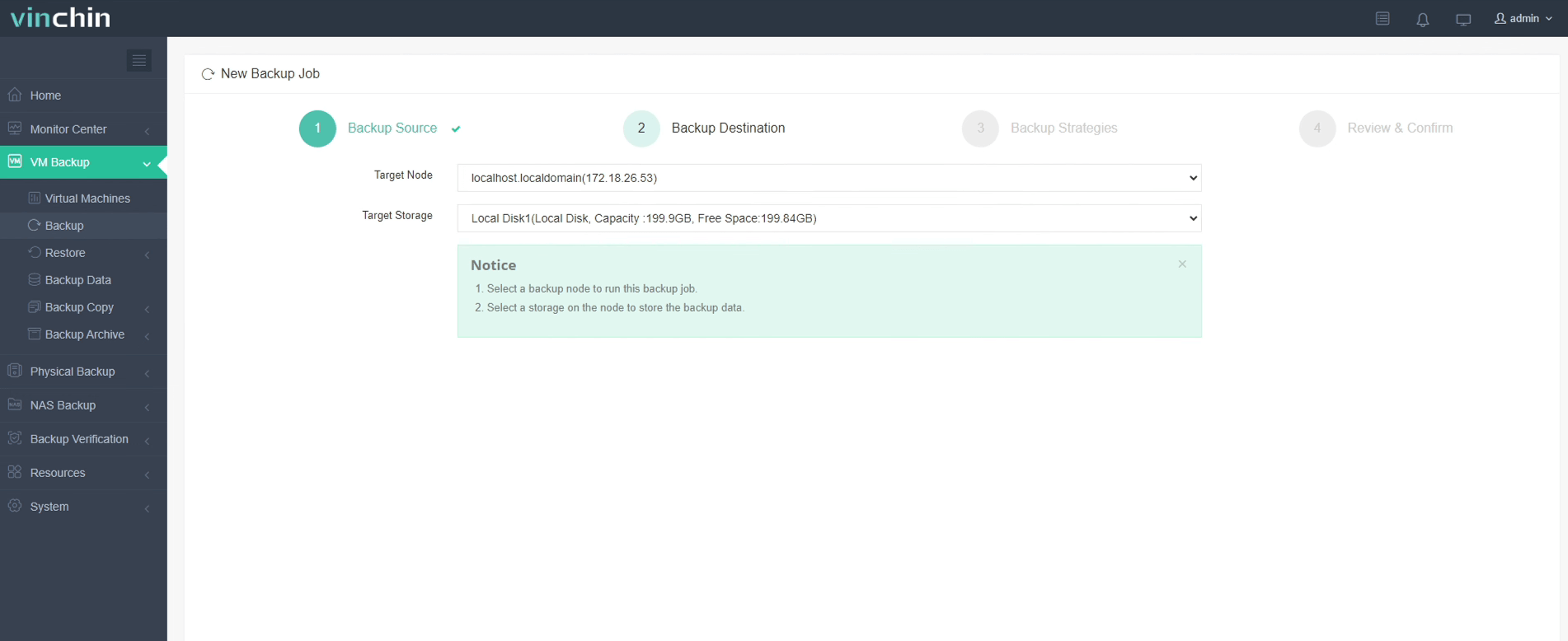Click the VM Backup icon
Viewport: 1568px width, 641px height.
[x=15, y=161]
